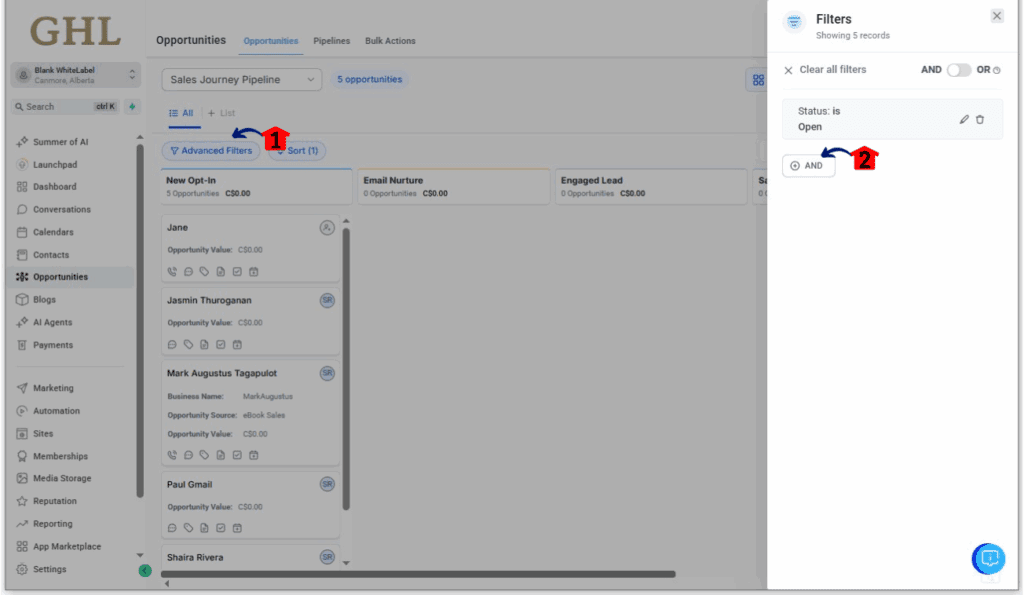Open Sites section
This screenshot has width=1024, height=595.
(42, 434)
